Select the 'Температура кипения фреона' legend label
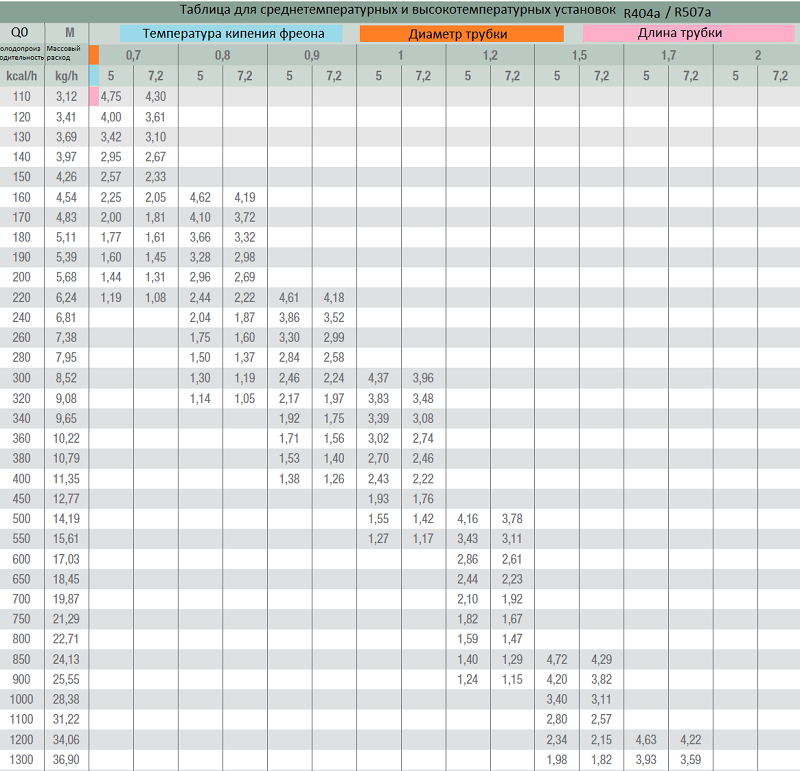Screen dimensions: 800x771 click(233, 34)
